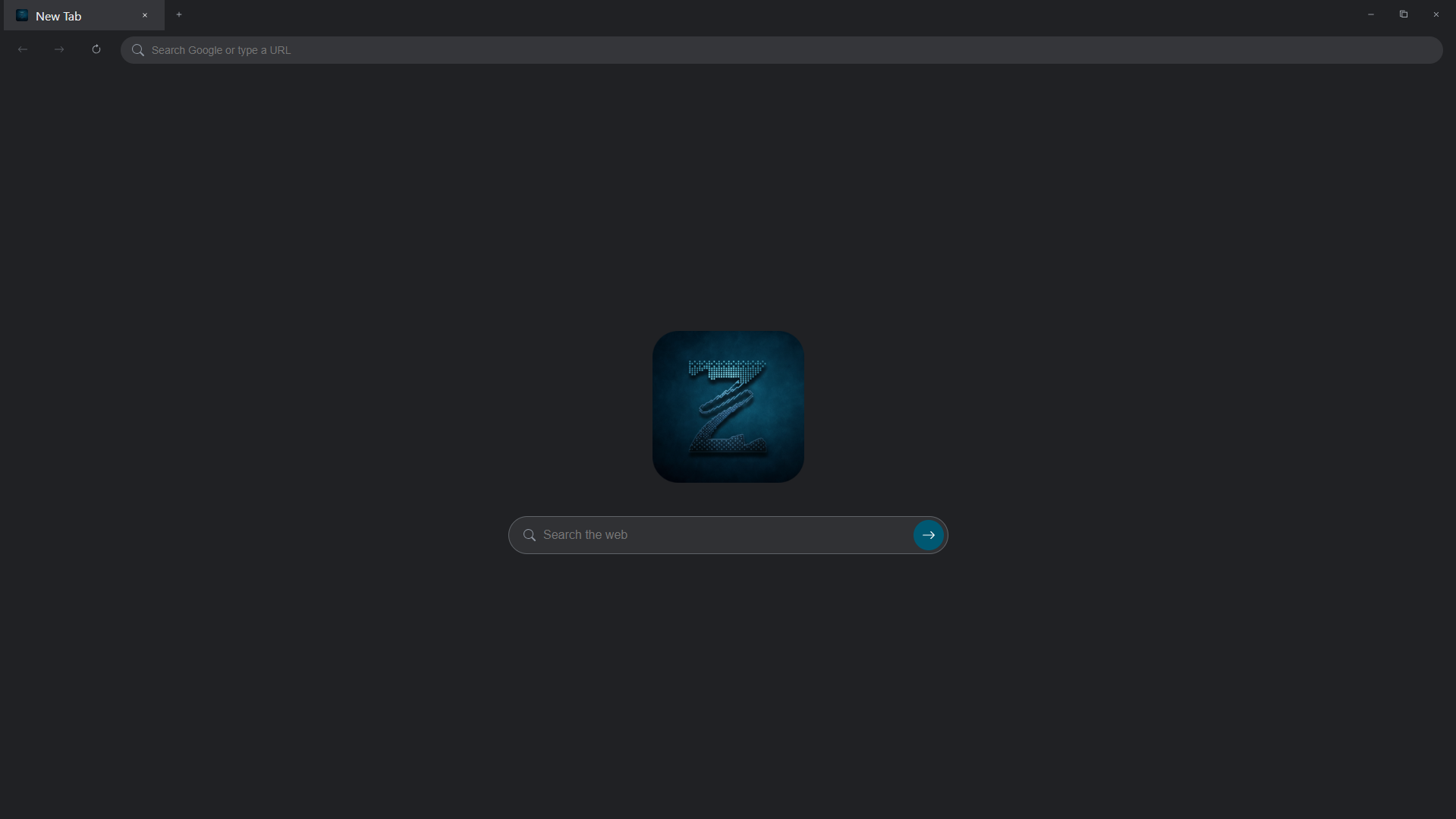Restore the browser window size
Image resolution: width=1456 pixels, height=819 pixels.
click(x=1404, y=14)
